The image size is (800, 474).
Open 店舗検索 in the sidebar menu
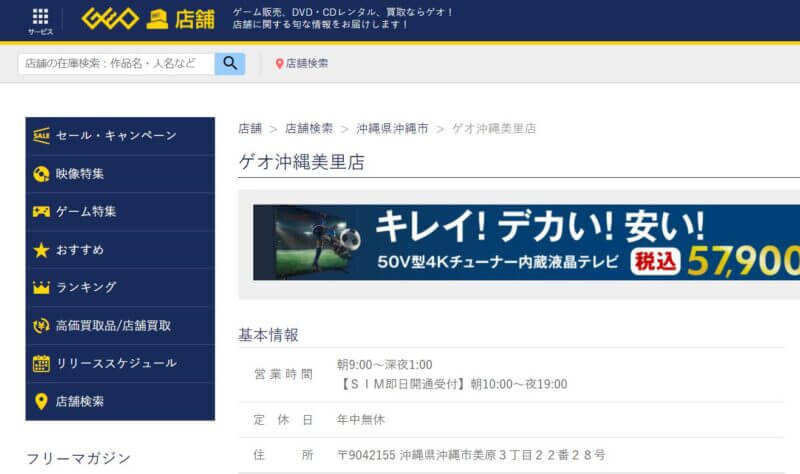pos(120,402)
